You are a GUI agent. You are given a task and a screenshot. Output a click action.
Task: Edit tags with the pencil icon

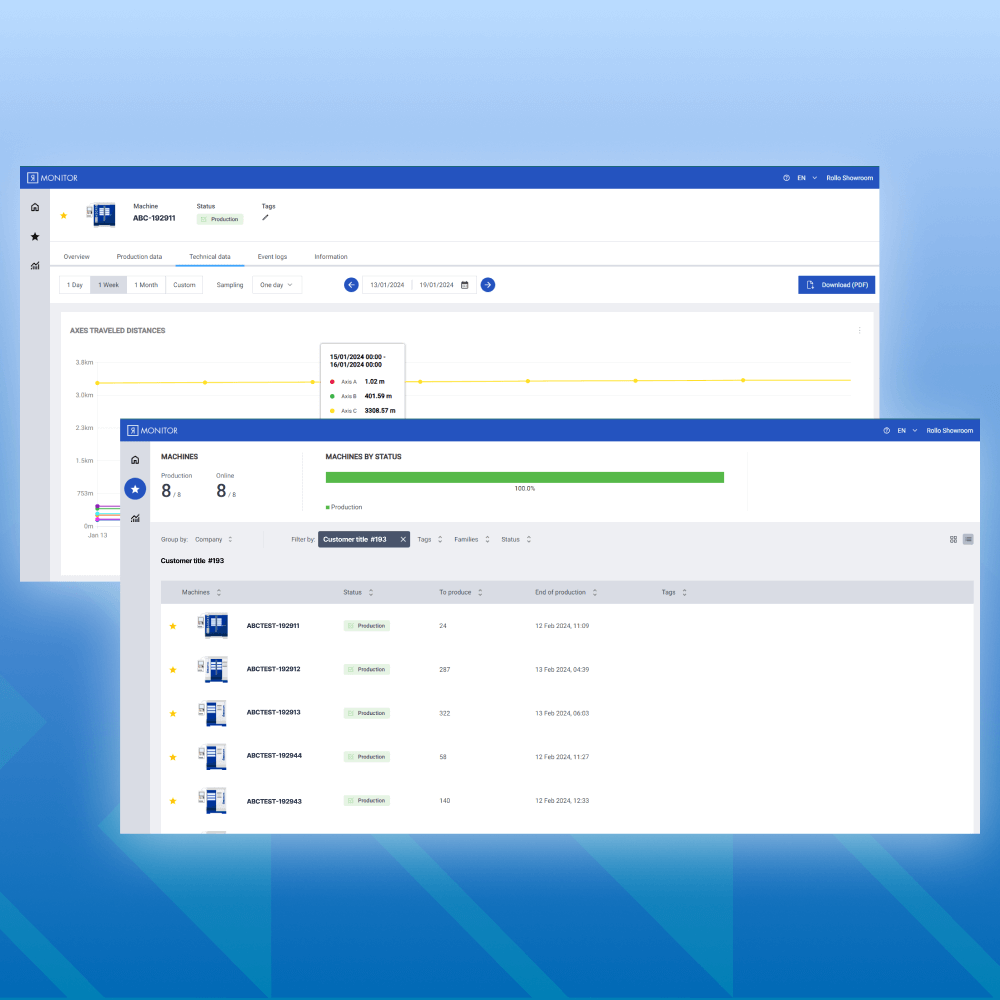point(267,218)
